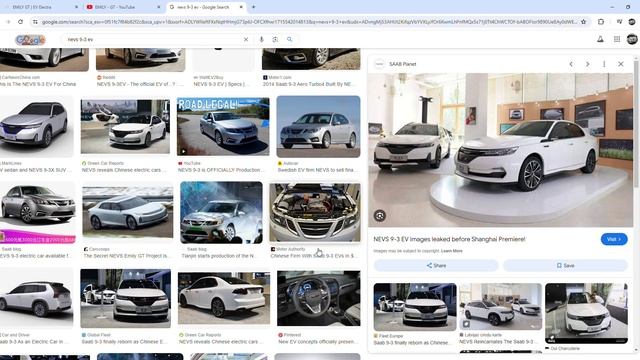Switch to EMILY GT YouTube tab
Viewport: 640px width, 360px height.
[124, 7]
